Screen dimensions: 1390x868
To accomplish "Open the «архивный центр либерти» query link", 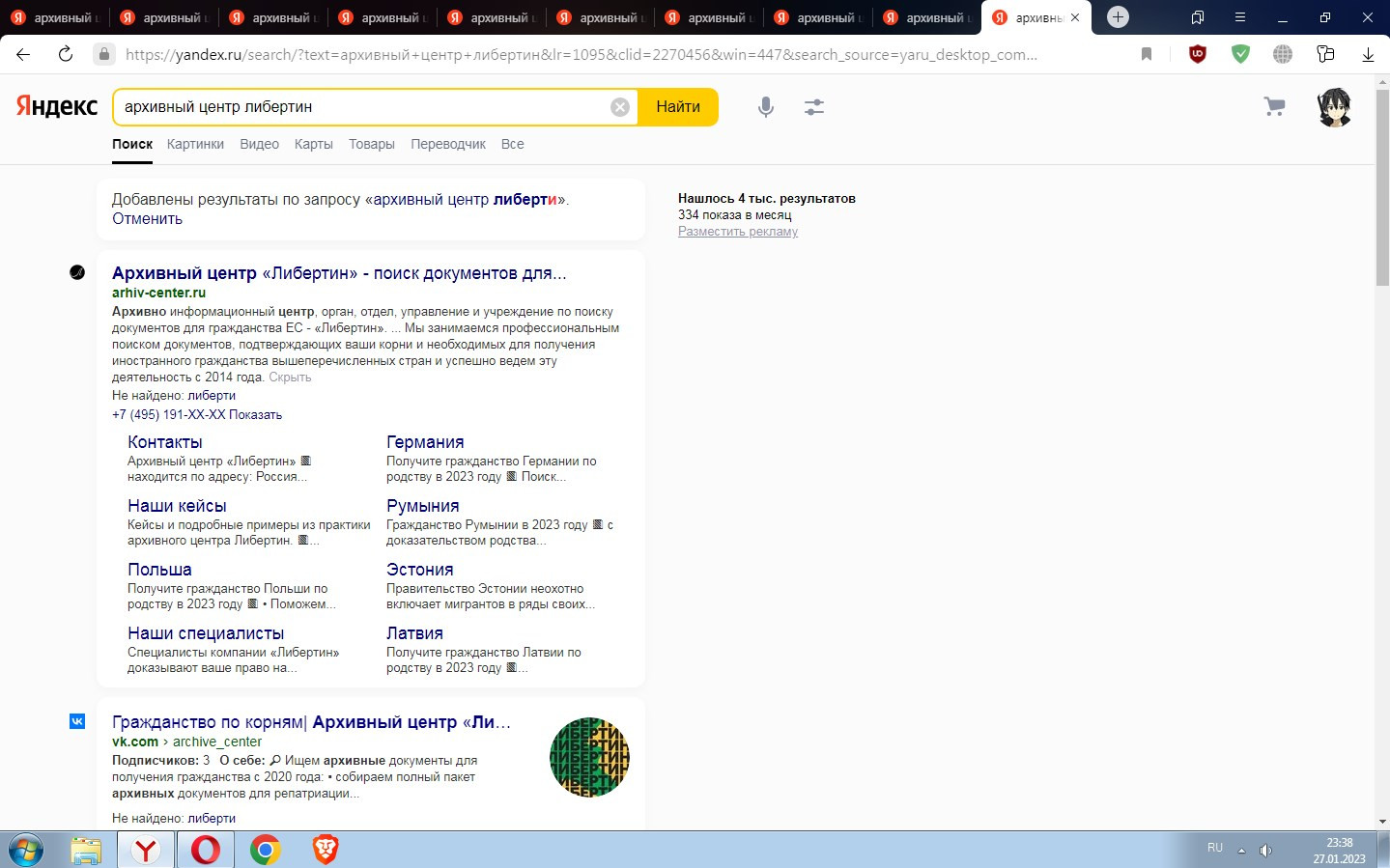I will click(465, 199).
